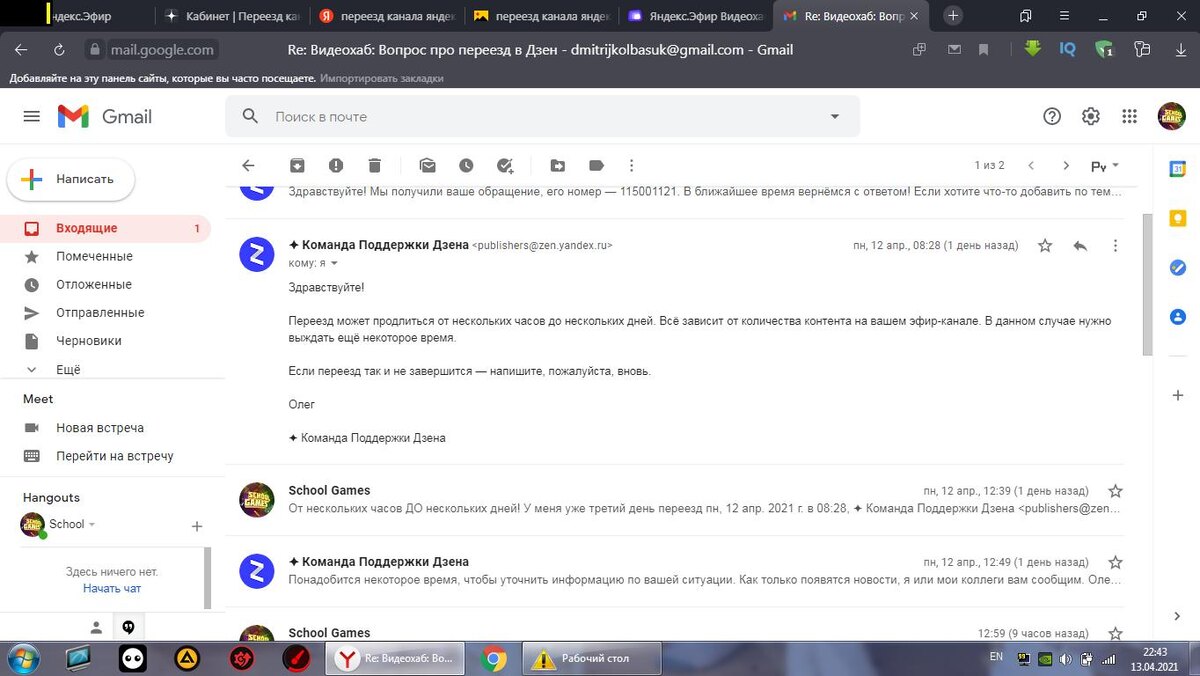Go back to inbox arrow
This screenshot has width=1200, height=676.
[249, 165]
